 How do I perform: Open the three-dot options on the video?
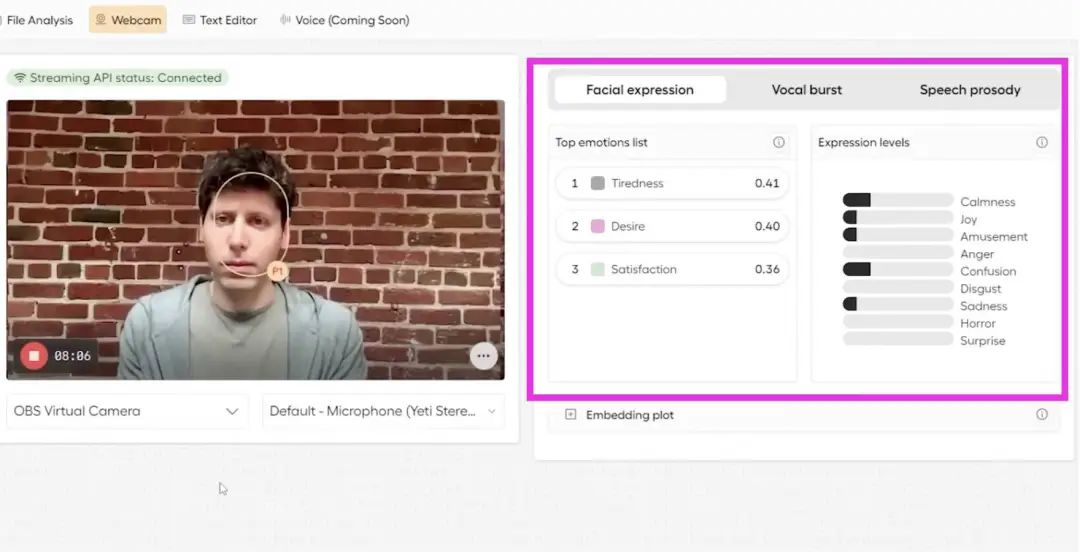(484, 356)
